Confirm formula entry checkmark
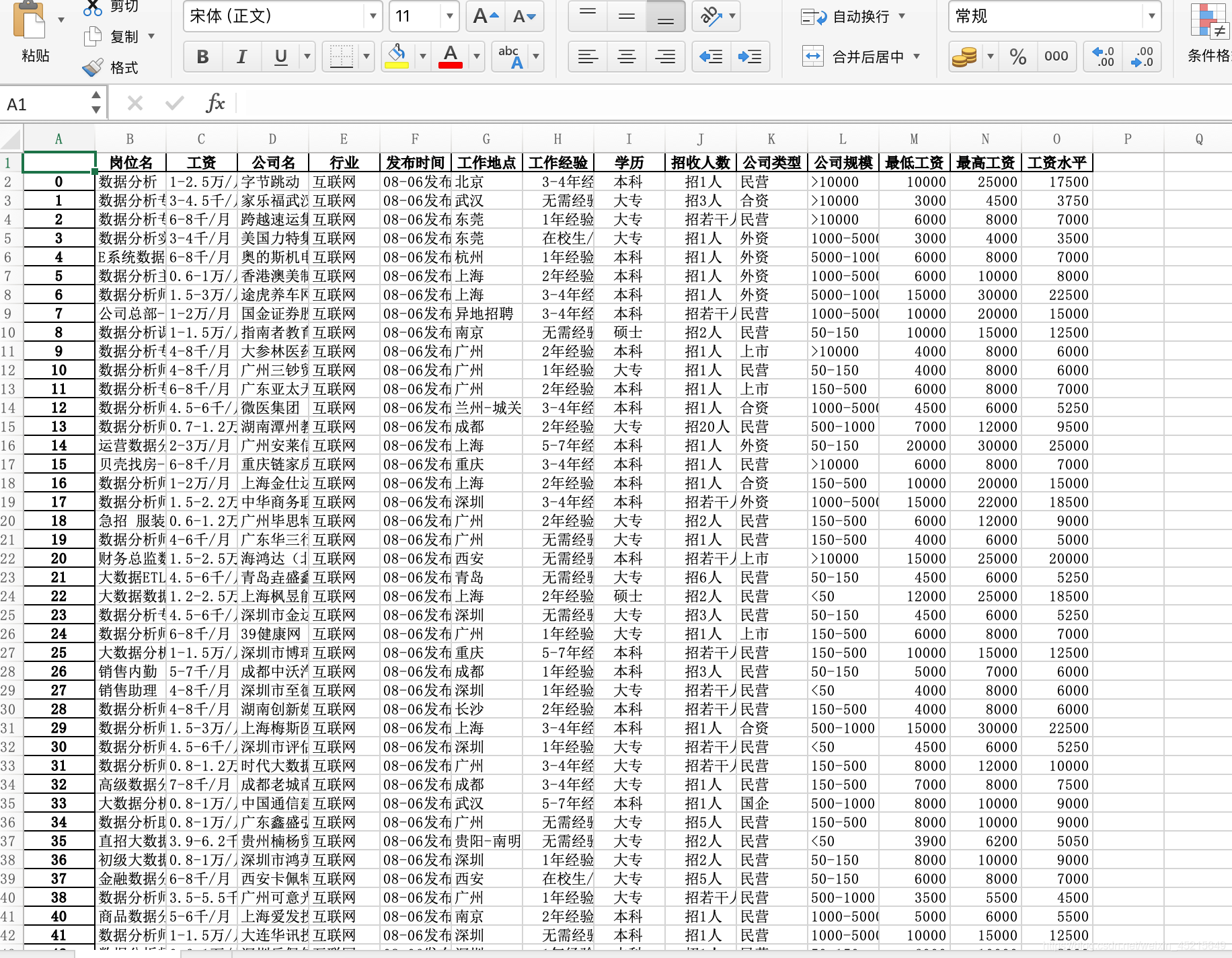The height and width of the screenshot is (958, 1232). 174,103
